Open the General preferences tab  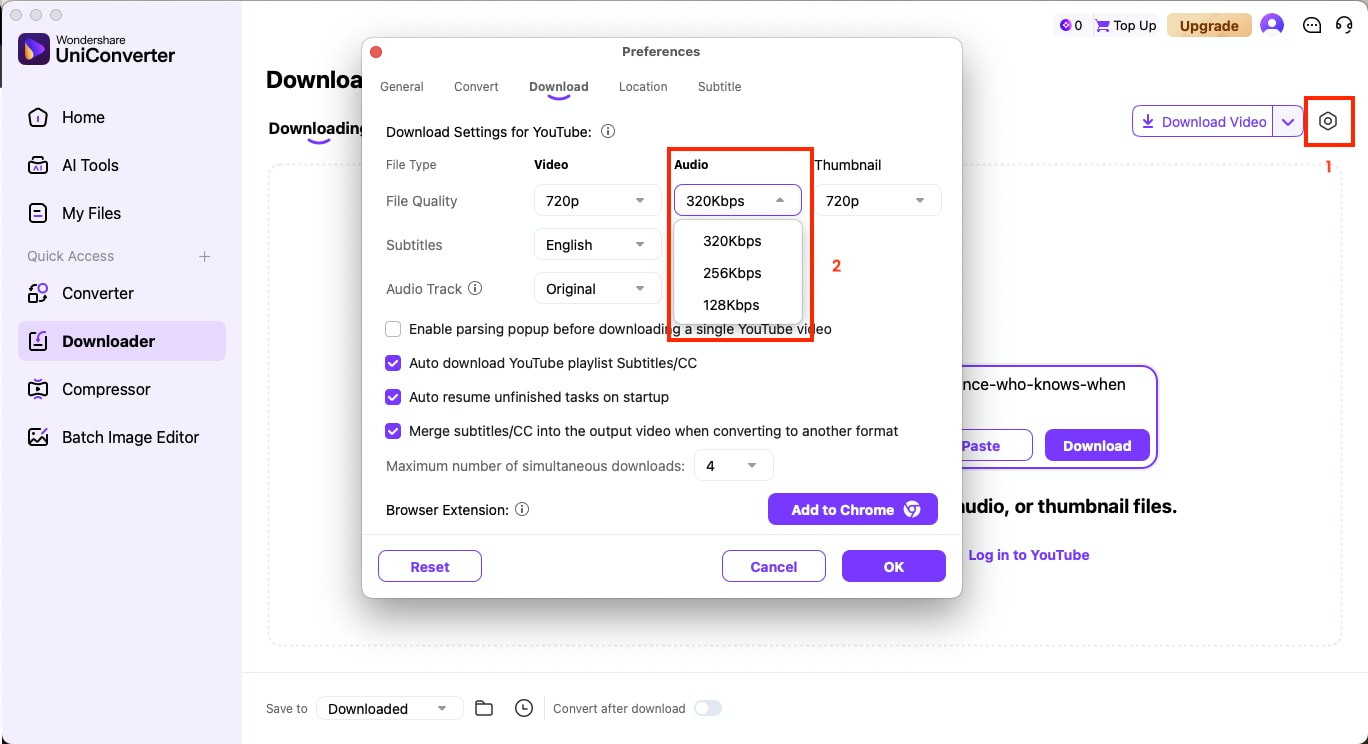coord(402,87)
